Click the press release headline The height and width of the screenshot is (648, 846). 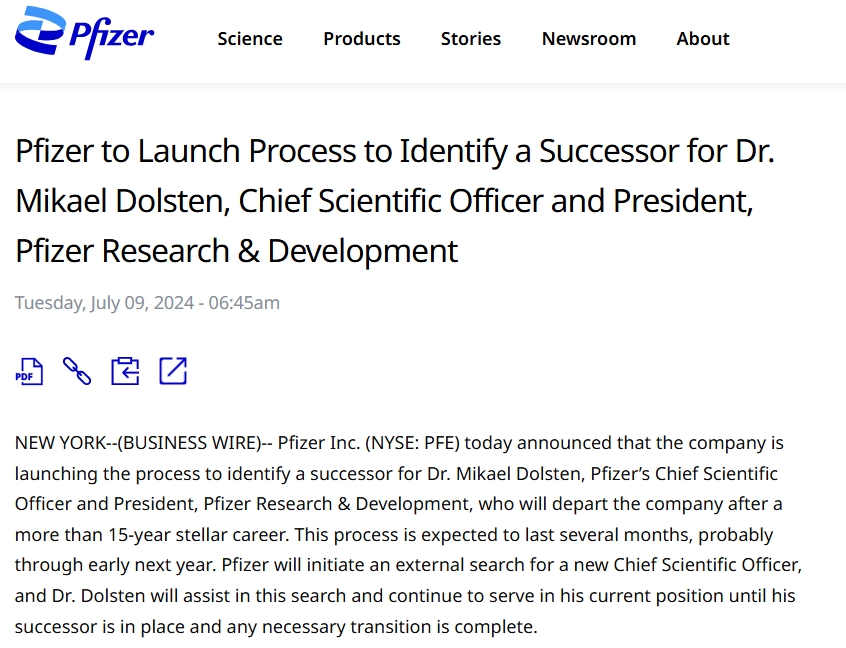coord(395,200)
